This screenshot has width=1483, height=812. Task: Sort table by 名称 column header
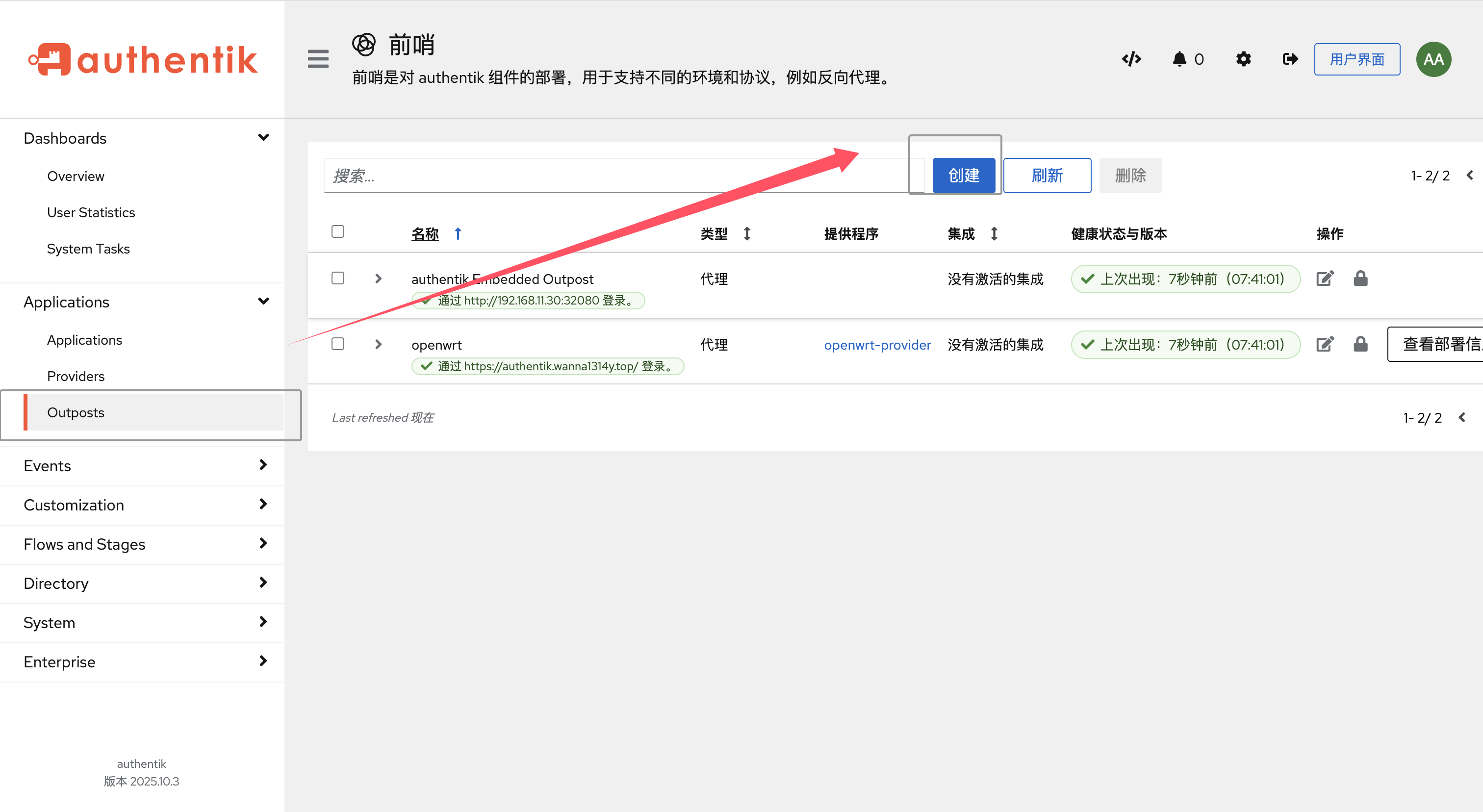click(425, 233)
